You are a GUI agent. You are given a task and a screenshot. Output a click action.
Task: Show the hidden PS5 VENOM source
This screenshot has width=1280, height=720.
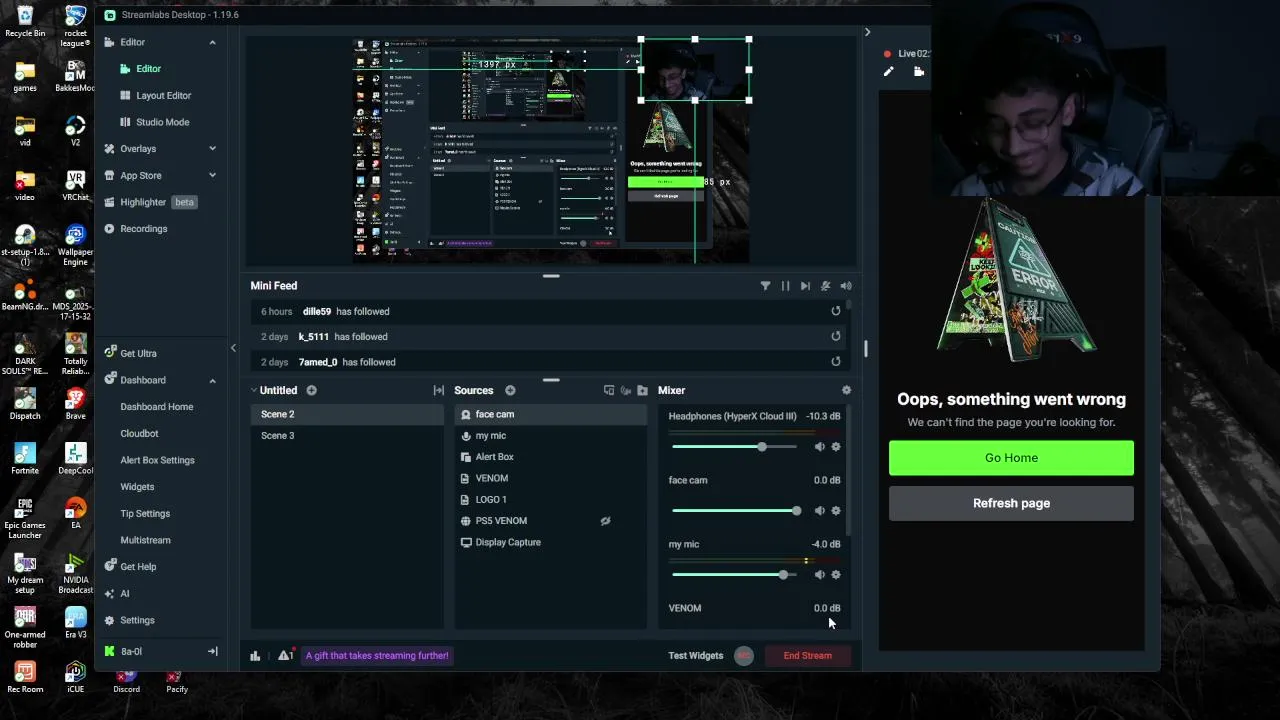tap(605, 521)
